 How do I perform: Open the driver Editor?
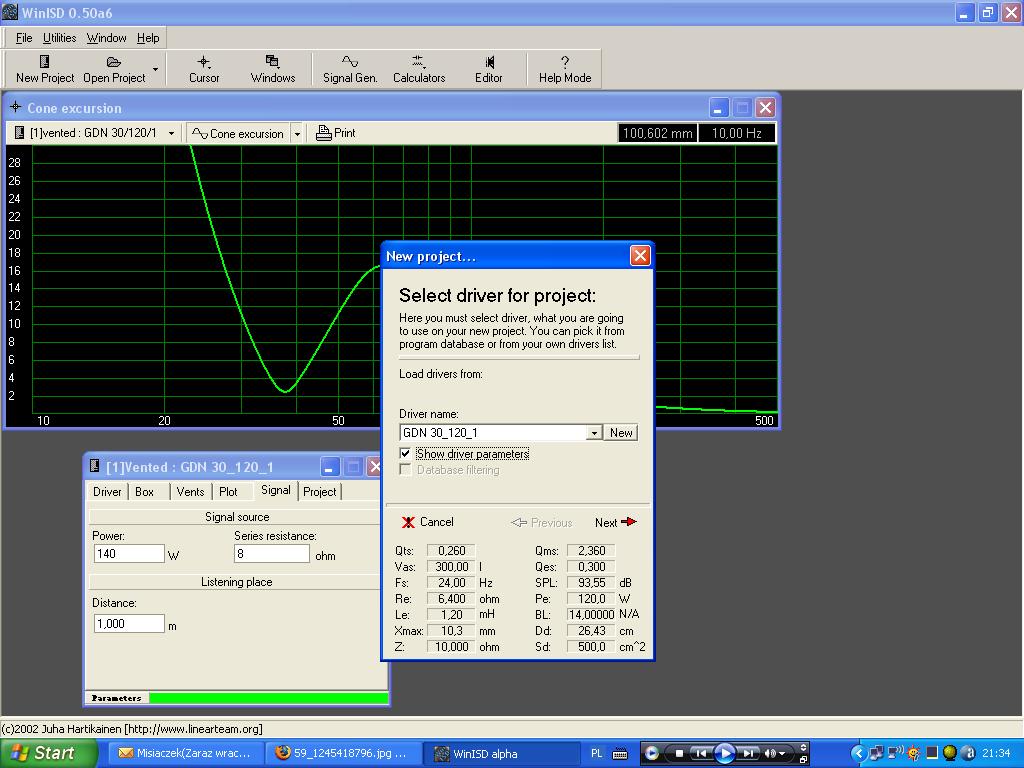(x=488, y=68)
